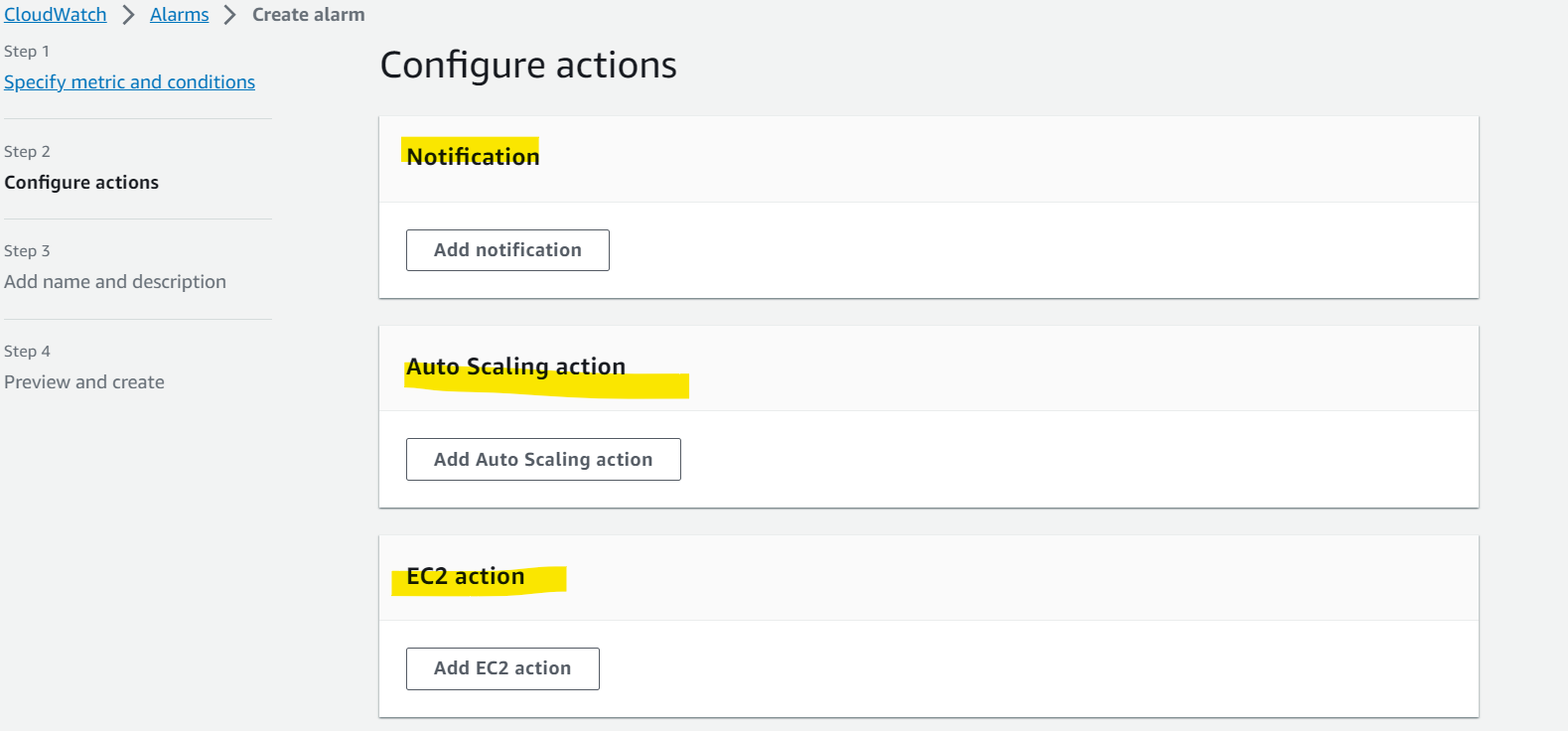Select the Preview and create step
Viewport: 1568px width, 731px height.
pos(84,382)
